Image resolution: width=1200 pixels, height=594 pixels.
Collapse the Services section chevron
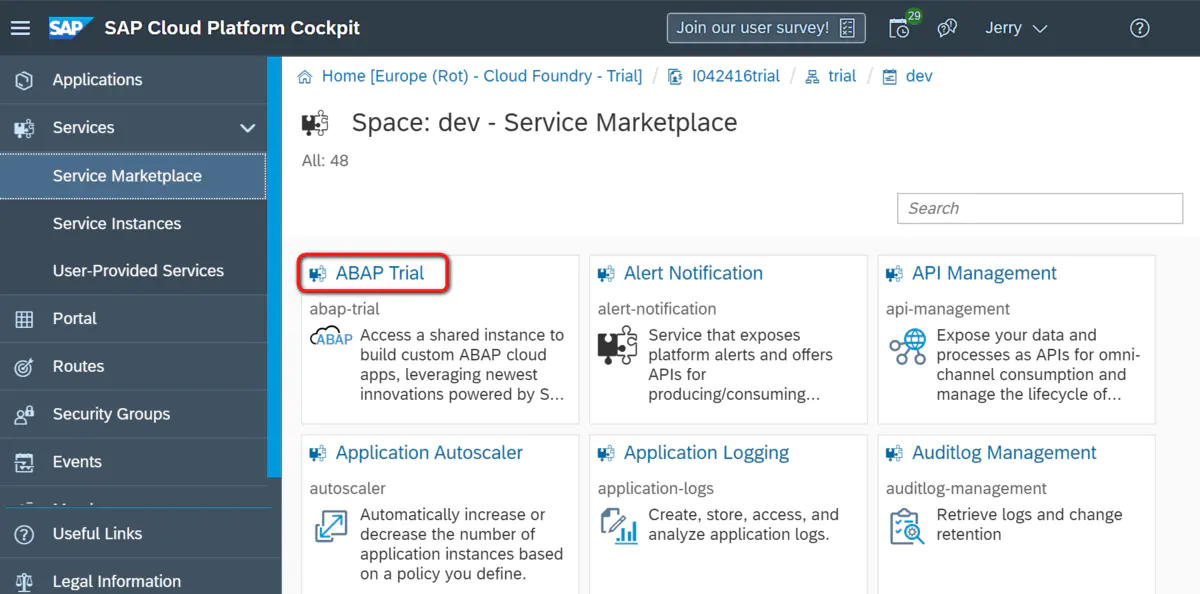pos(248,128)
